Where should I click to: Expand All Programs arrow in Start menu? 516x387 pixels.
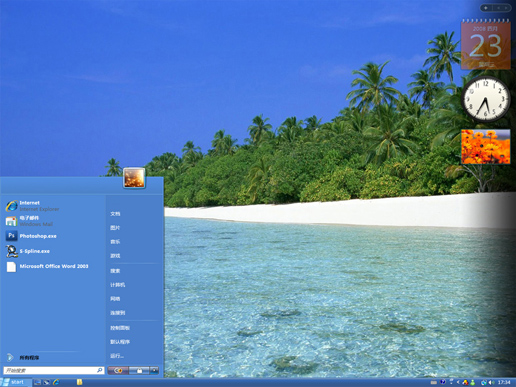click(10, 357)
